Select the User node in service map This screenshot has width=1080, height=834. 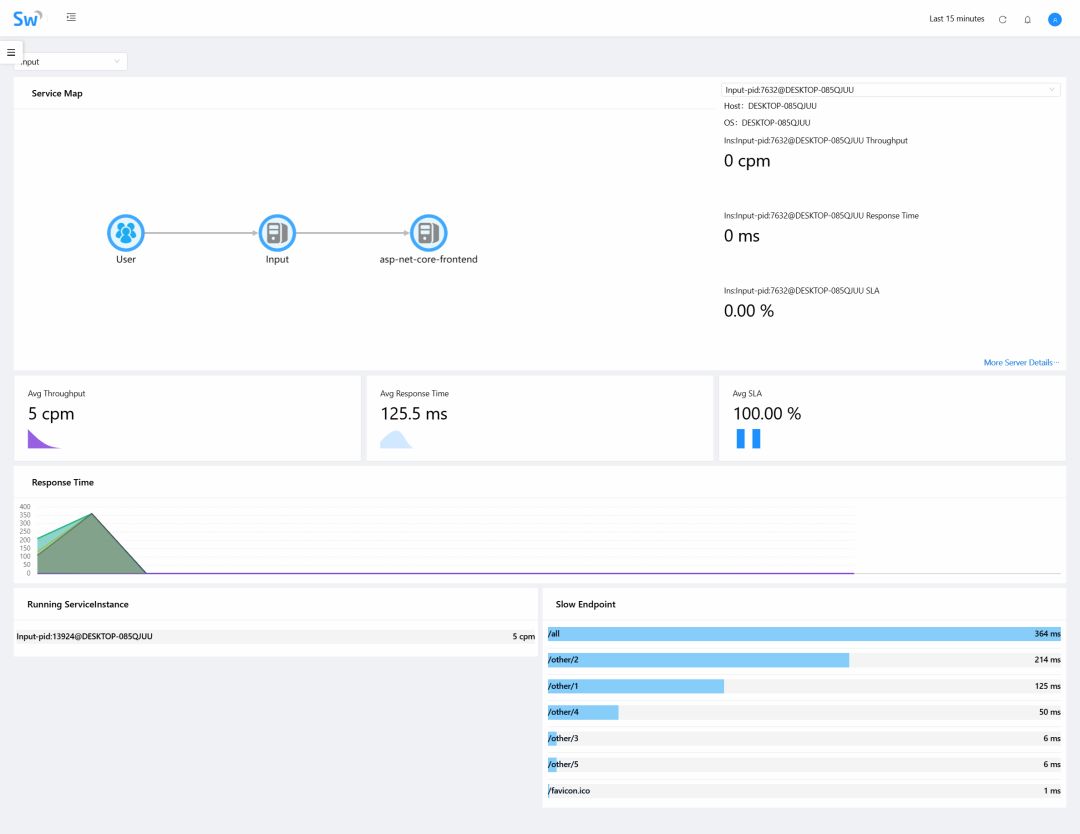point(125,233)
